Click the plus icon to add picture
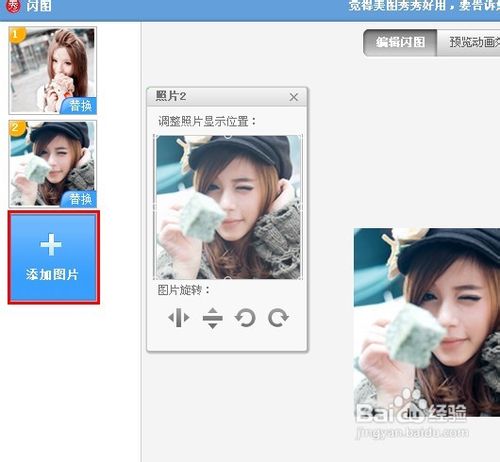The height and width of the screenshot is (462, 500). [51, 245]
